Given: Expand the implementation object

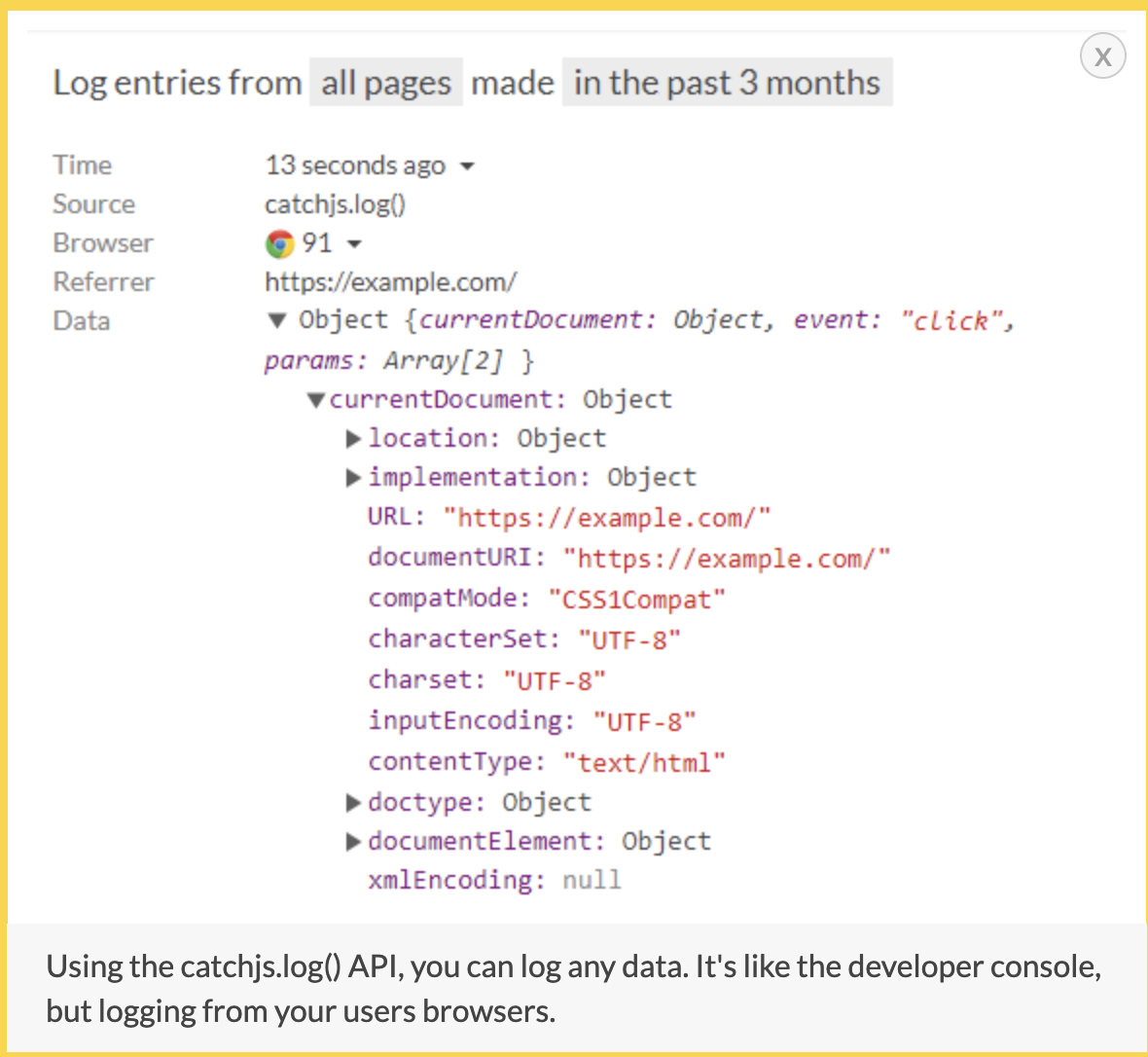Looking at the screenshot, I should pos(354,477).
